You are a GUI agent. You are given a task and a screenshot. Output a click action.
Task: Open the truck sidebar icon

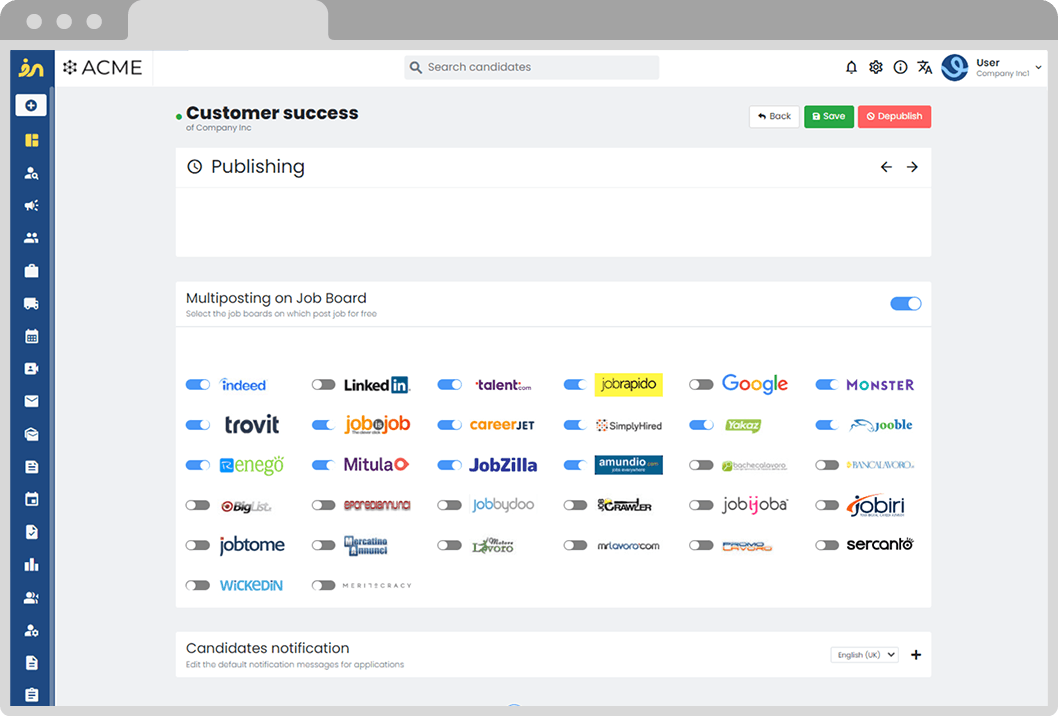(32, 304)
